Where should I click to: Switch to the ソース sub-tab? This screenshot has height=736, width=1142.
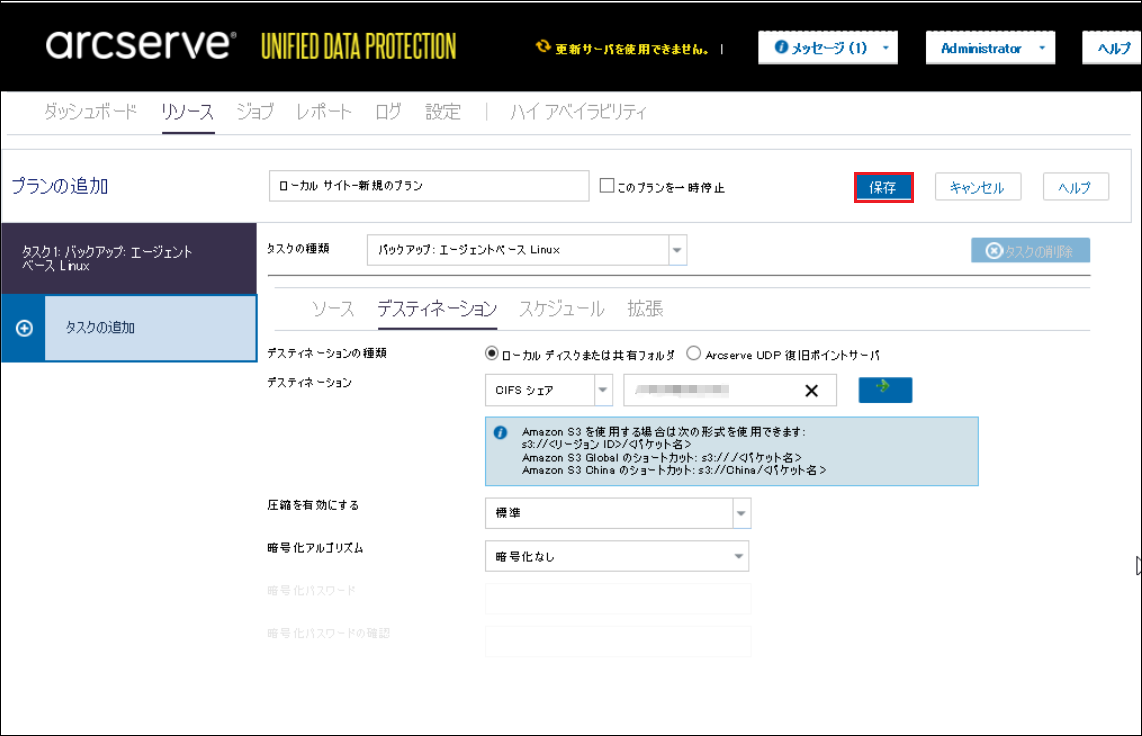coord(333,309)
